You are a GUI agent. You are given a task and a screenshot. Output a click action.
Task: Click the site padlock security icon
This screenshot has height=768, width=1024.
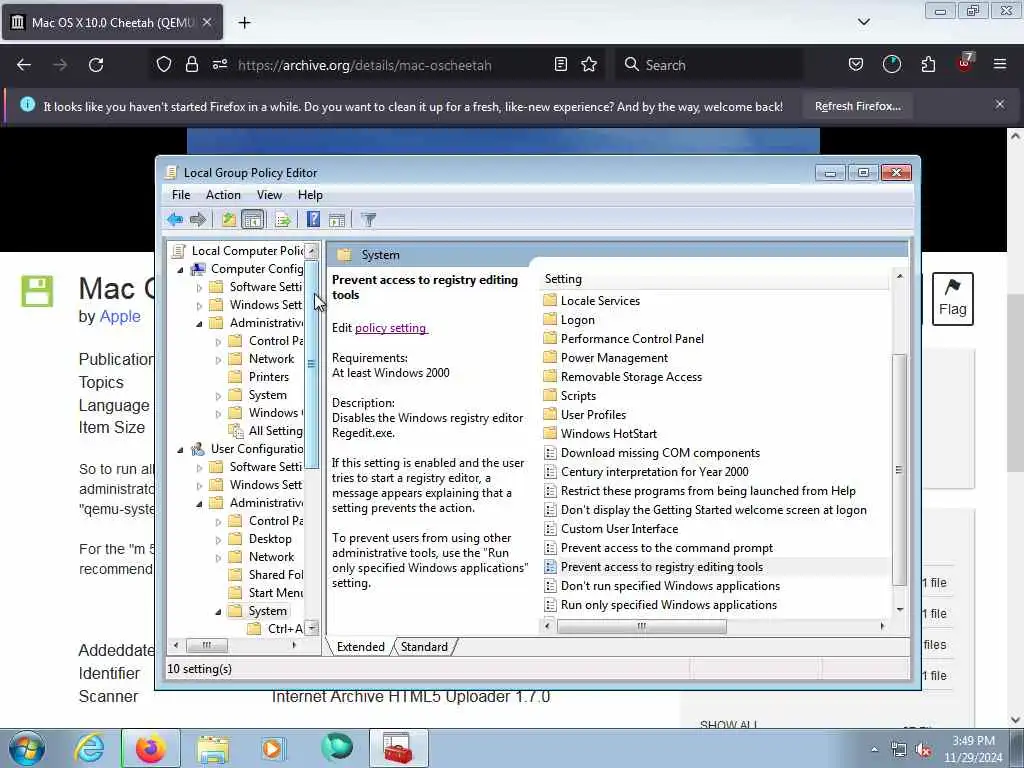click(x=191, y=64)
